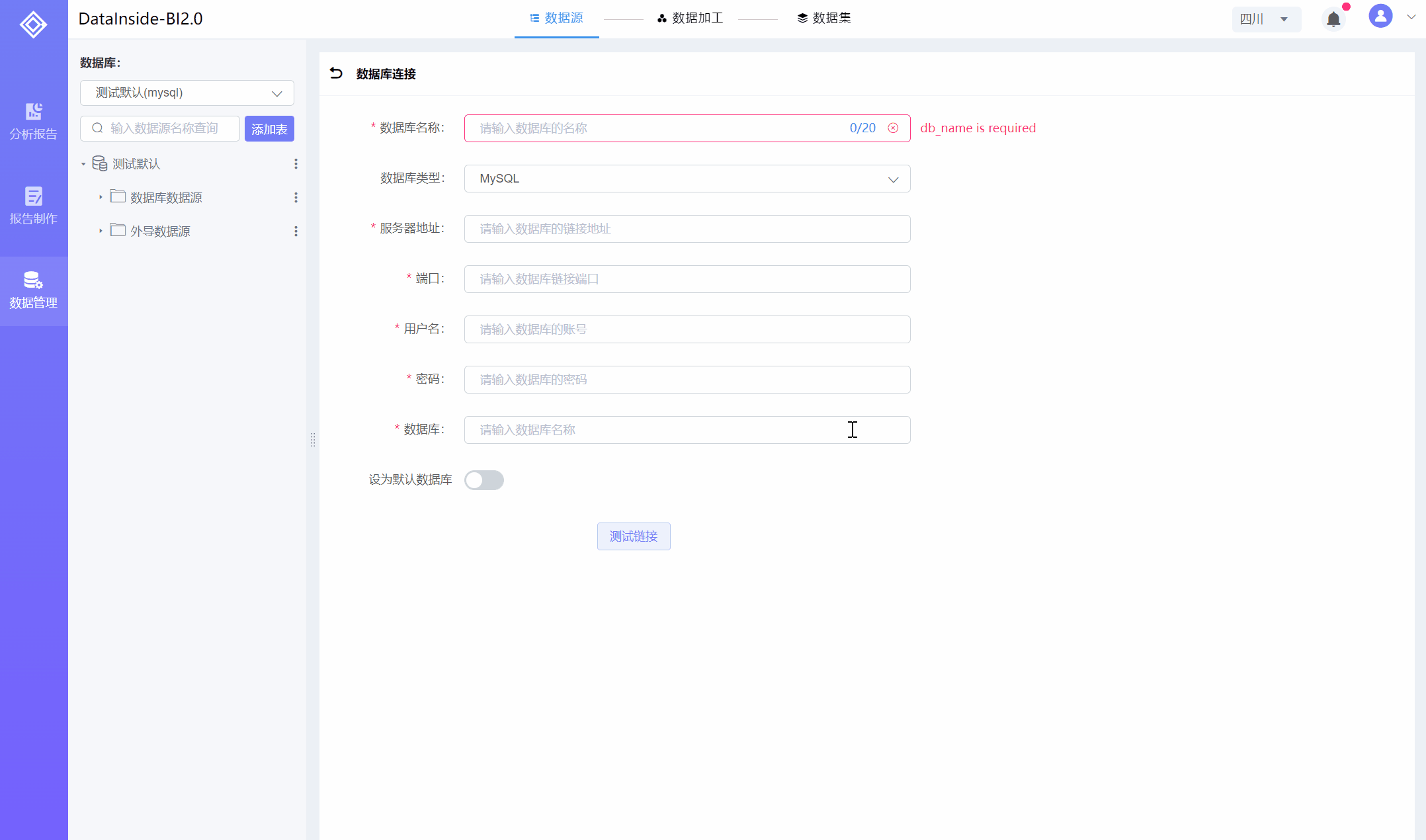Open the 报告制作 sidebar section

point(34,206)
